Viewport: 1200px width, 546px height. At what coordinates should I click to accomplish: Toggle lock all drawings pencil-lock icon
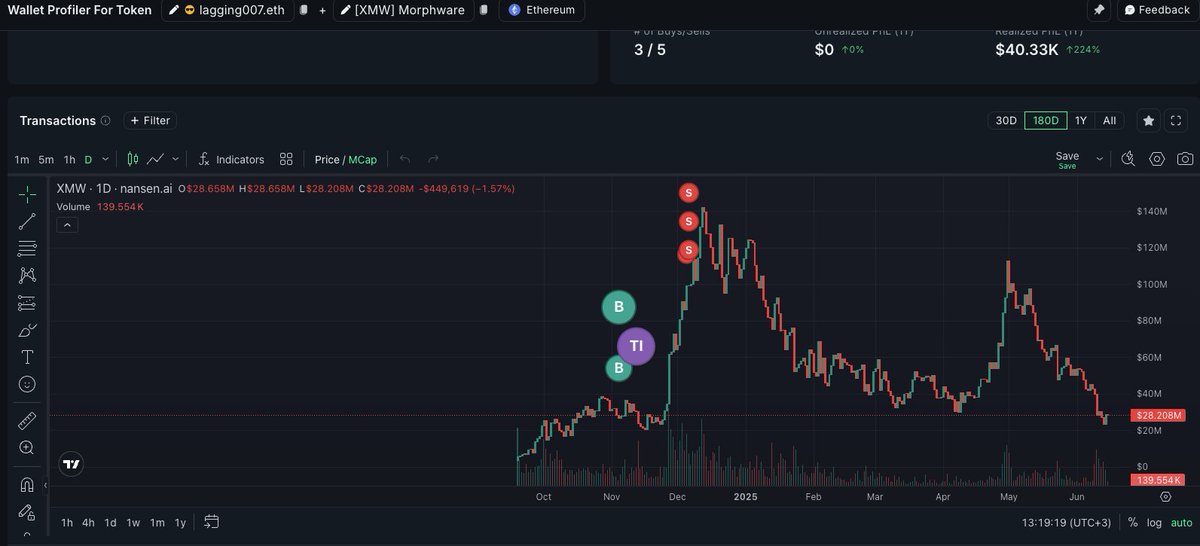coord(27,513)
